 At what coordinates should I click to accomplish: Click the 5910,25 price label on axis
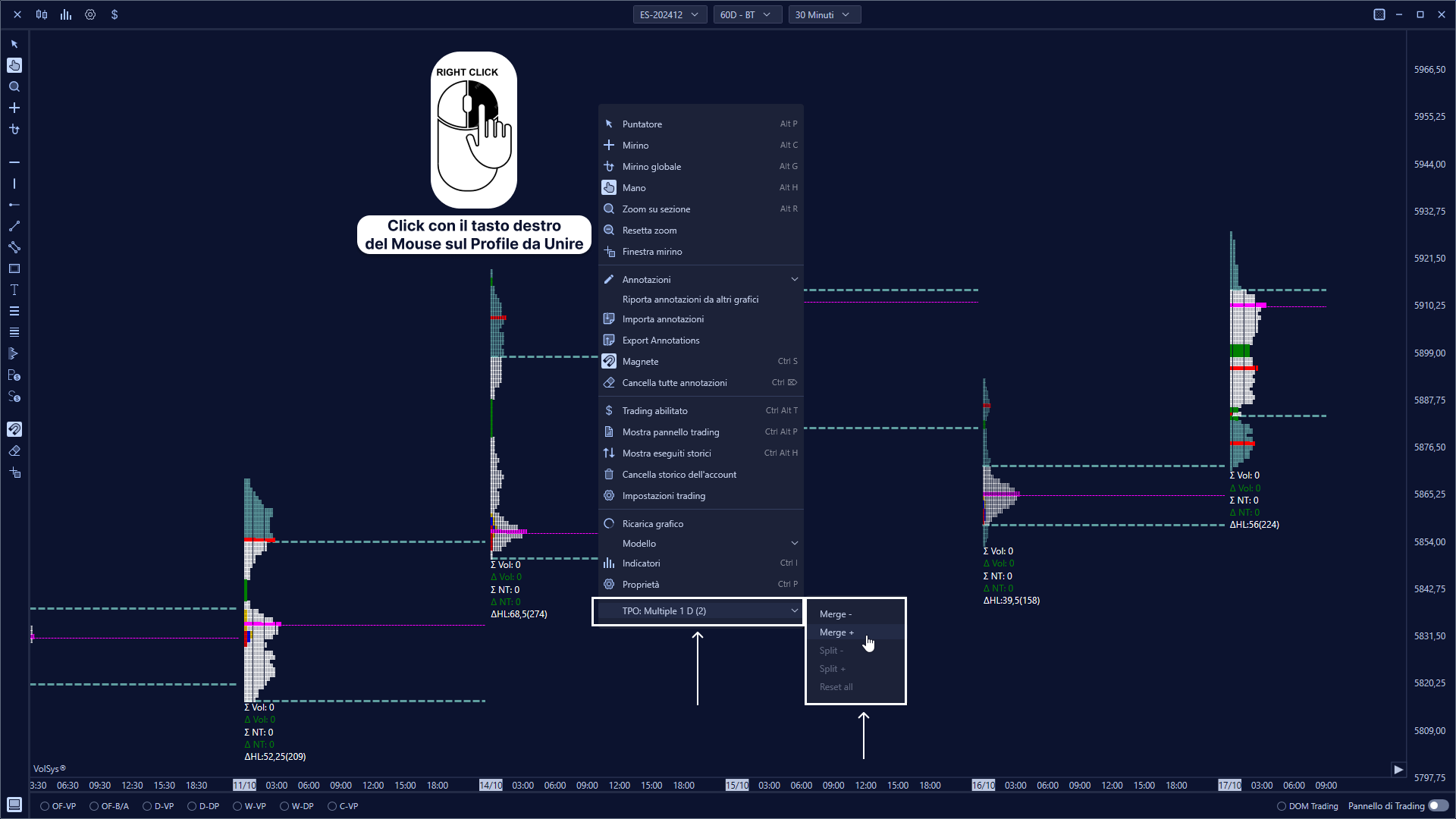[1429, 306]
